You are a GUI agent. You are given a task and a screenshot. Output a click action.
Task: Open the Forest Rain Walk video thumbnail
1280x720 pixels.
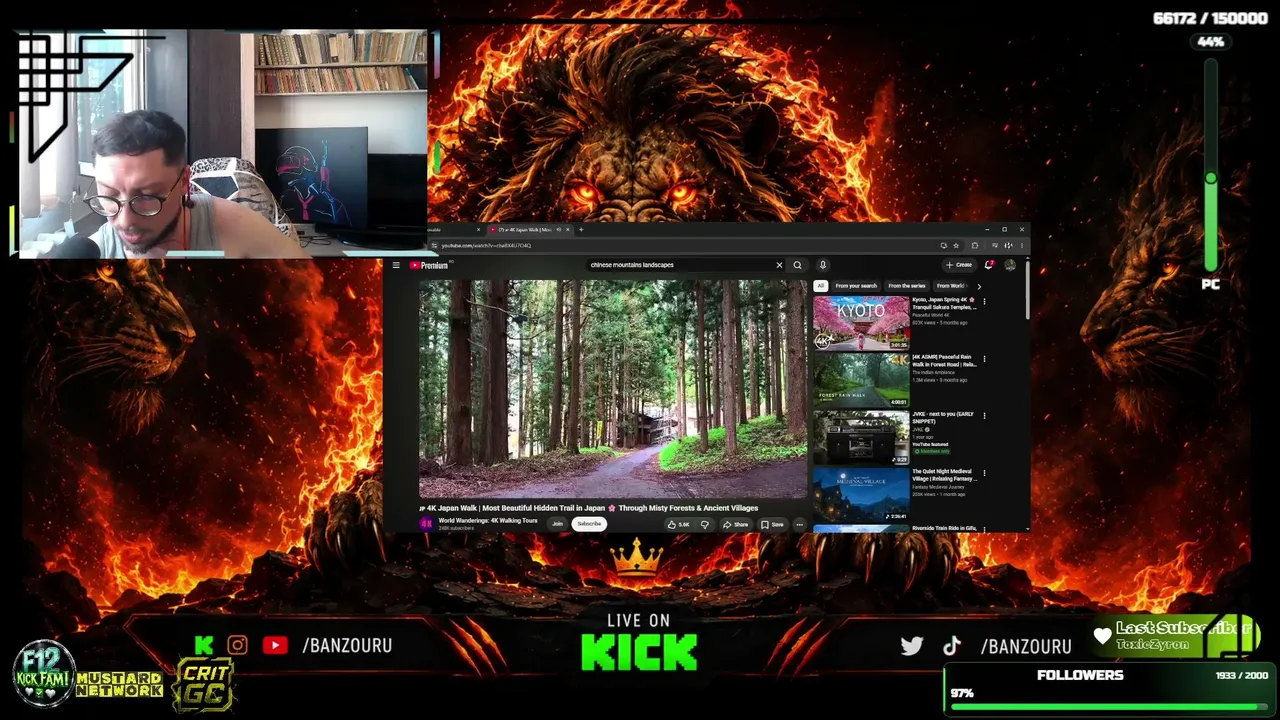[x=861, y=380]
